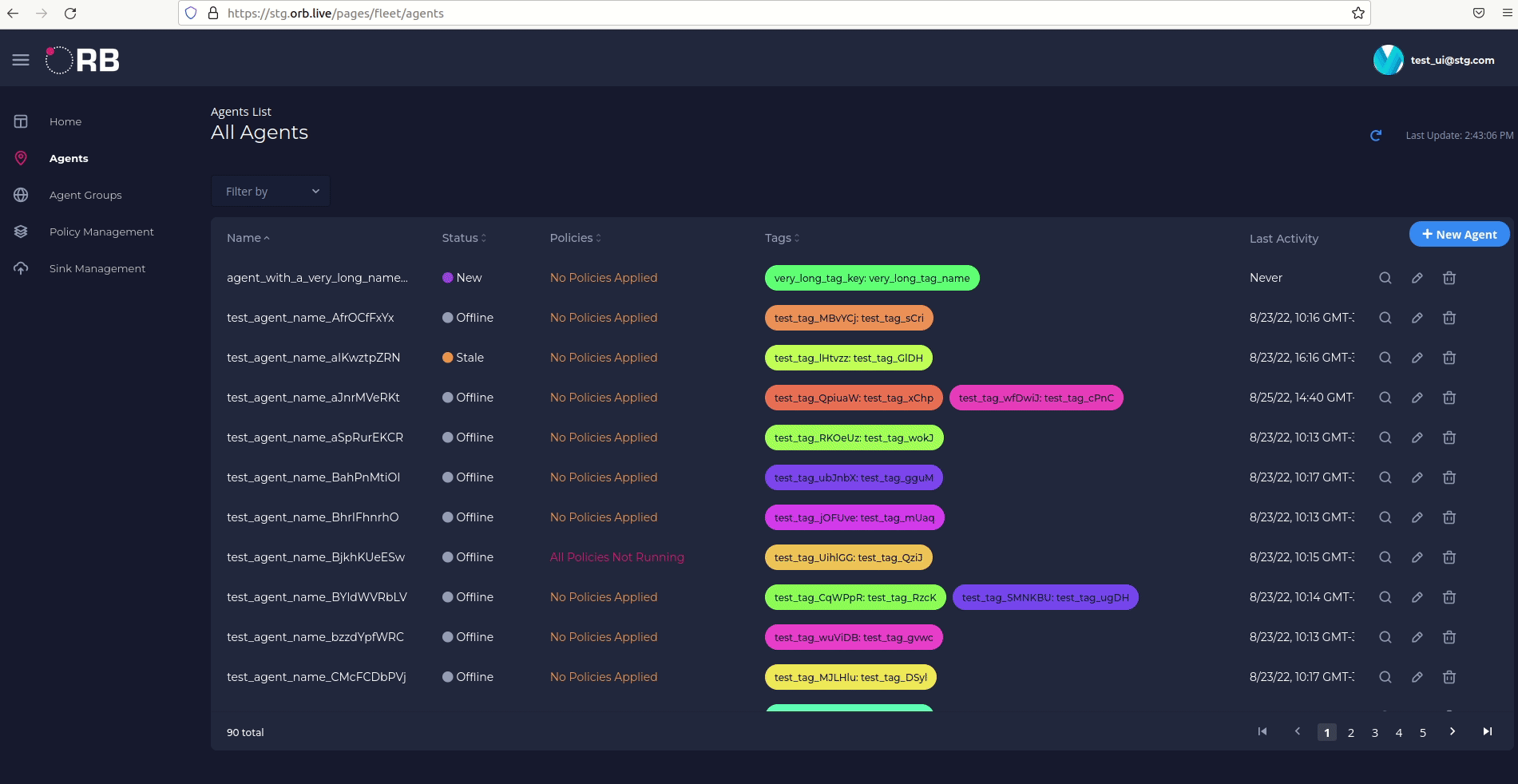This screenshot has width=1518, height=784.
Task: Jump to last page of agents
Action: coord(1488,731)
